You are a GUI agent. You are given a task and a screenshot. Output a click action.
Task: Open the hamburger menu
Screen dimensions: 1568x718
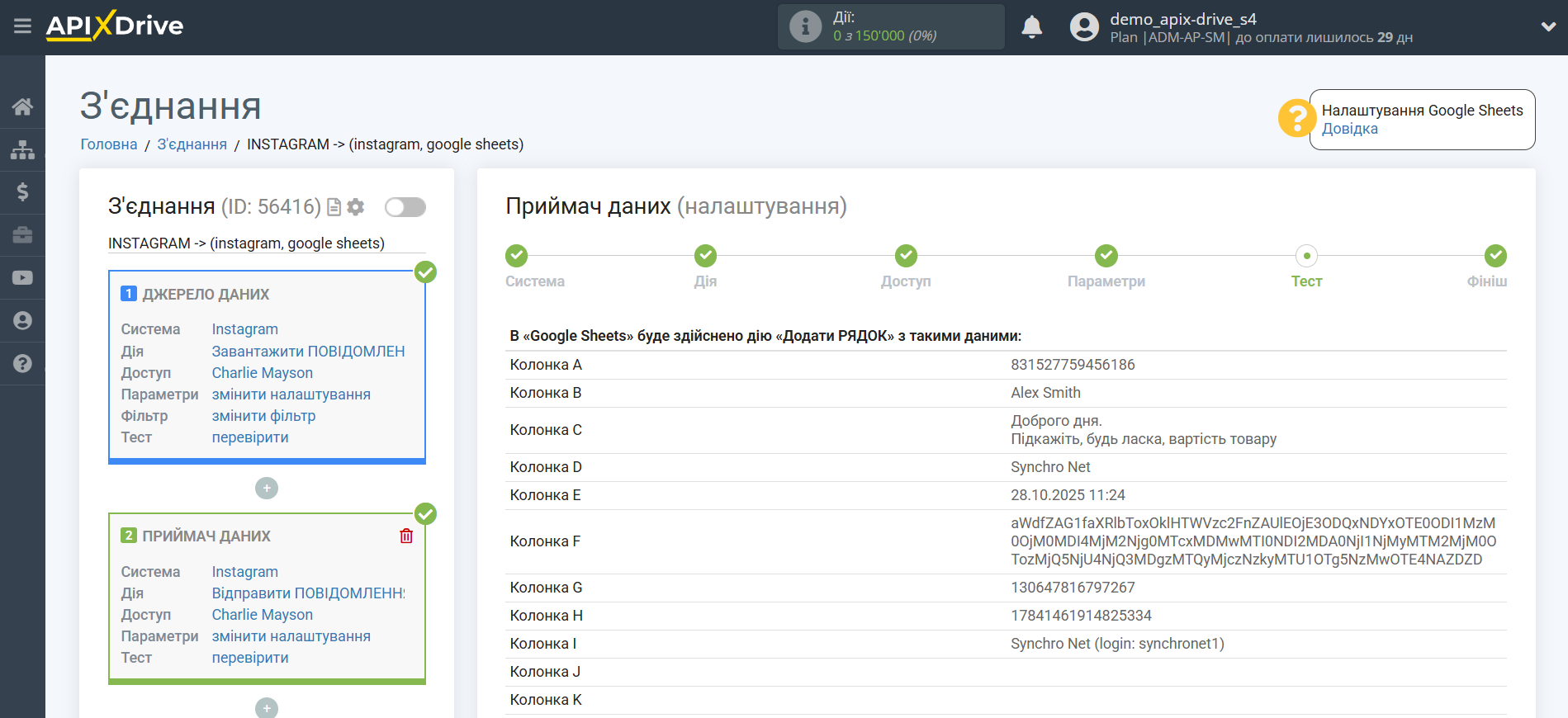pos(22,26)
